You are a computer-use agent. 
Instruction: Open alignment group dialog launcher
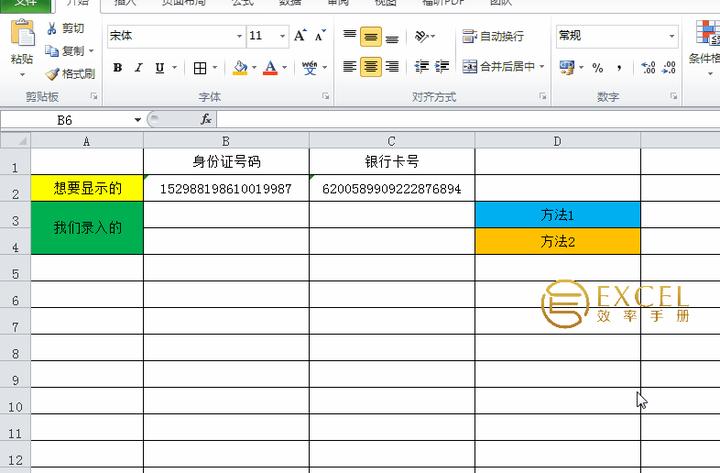543,96
